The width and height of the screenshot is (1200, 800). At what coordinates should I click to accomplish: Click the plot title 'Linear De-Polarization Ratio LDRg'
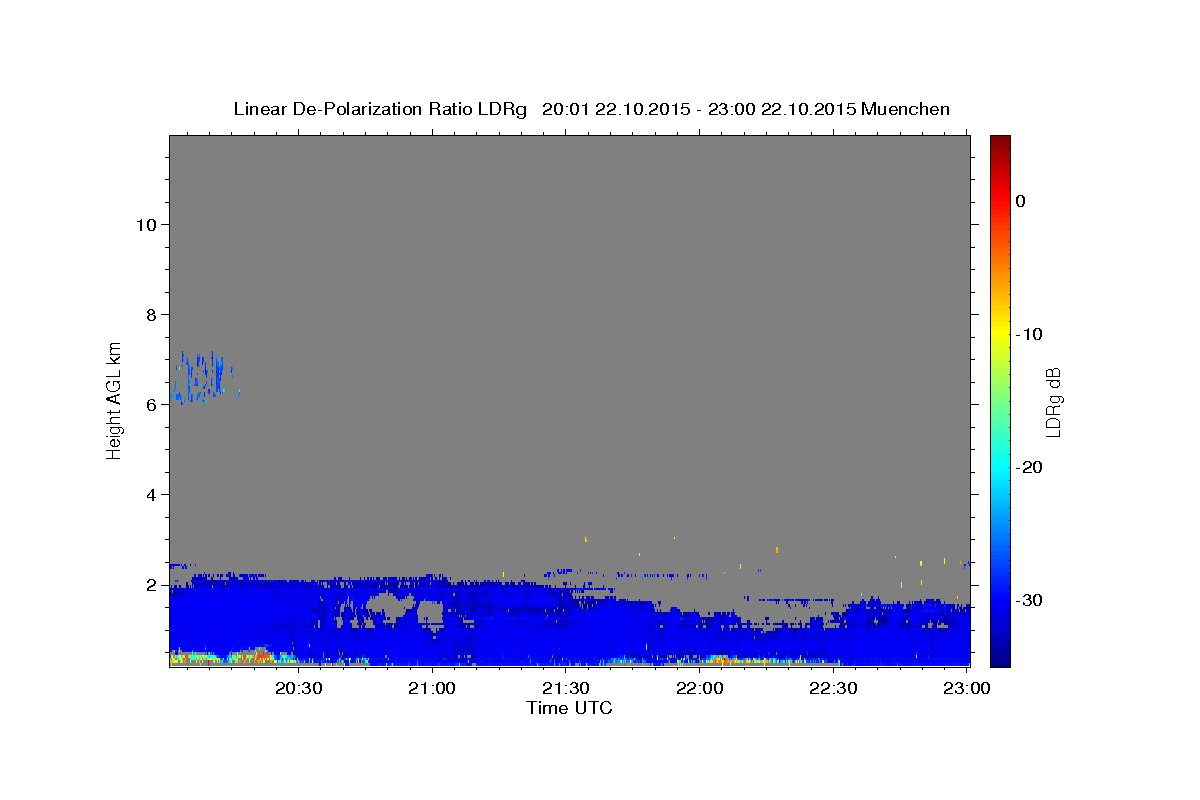click(x=380, y=109)
